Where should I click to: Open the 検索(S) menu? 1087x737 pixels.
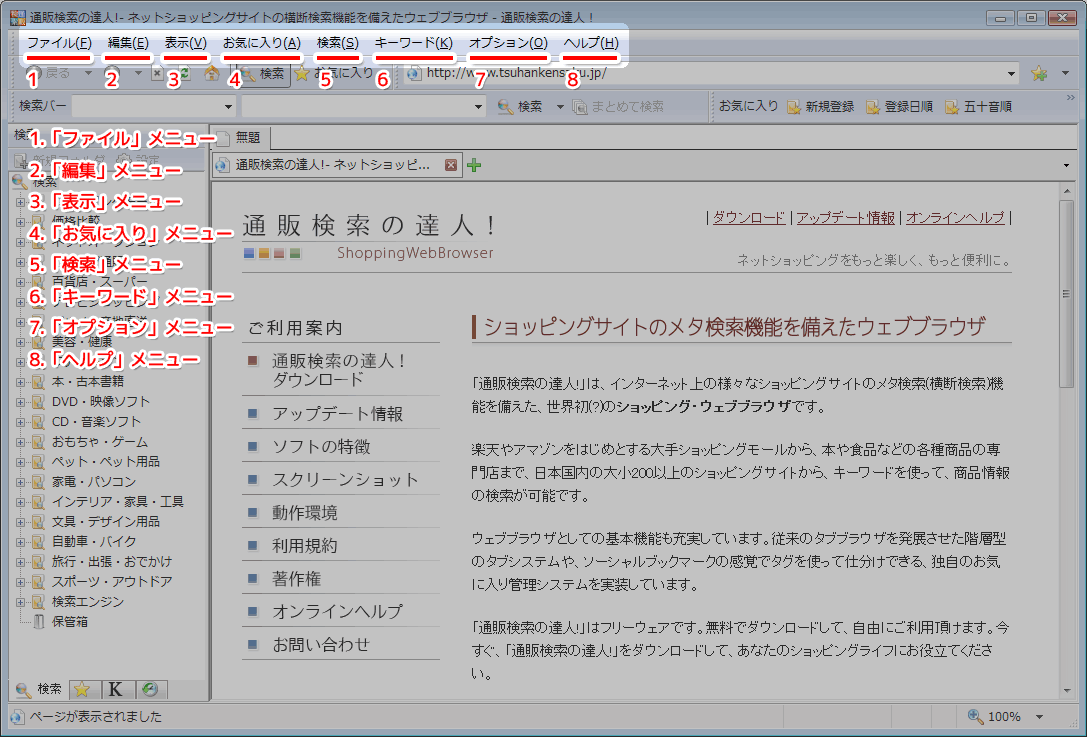point(338,43)
